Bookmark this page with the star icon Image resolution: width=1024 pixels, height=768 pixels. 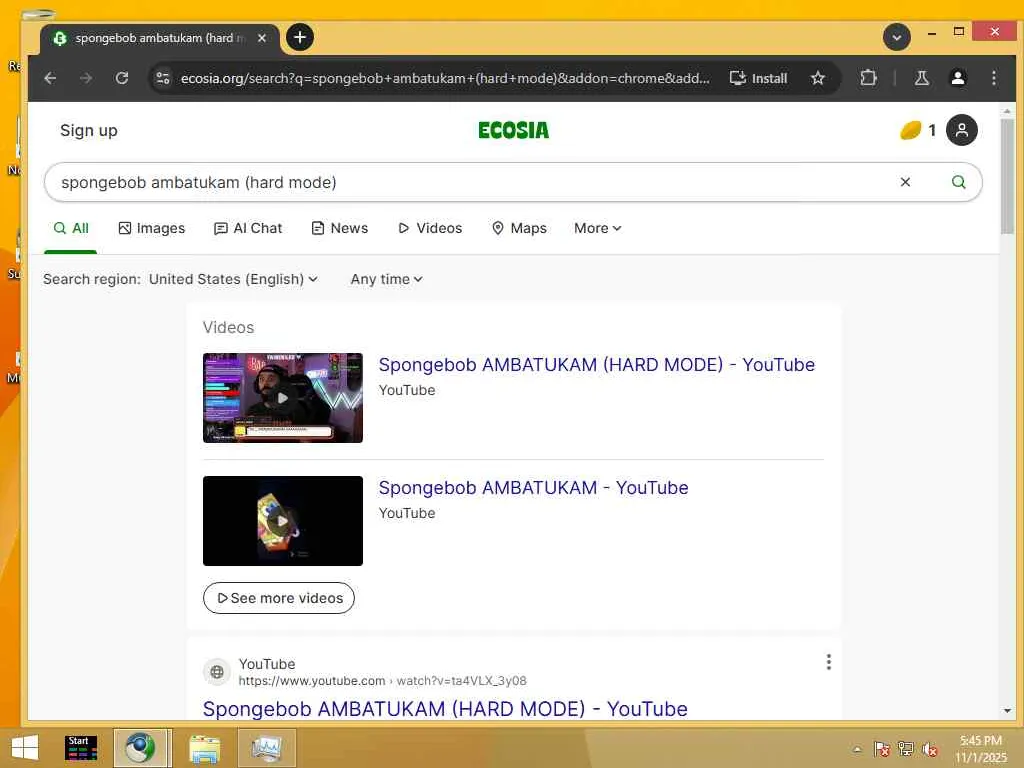coord(818,78)
